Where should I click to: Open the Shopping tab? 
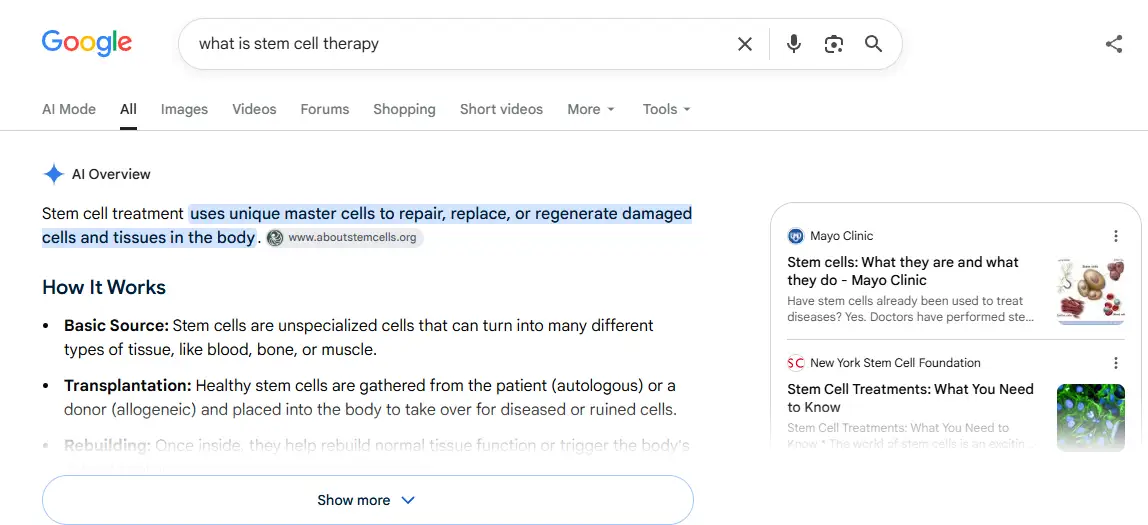(404, 109)
